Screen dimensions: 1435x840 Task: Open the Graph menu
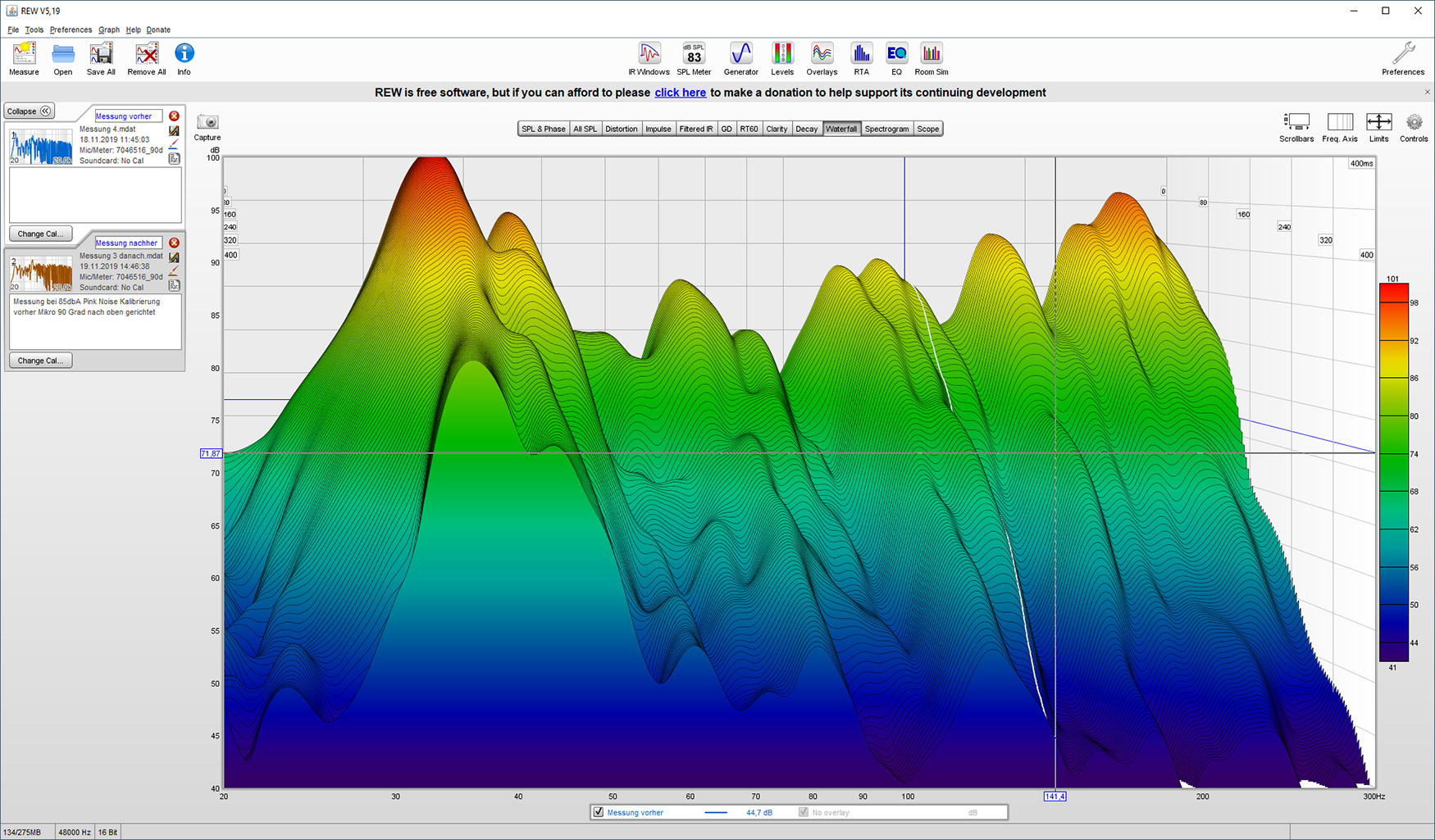coord(109,30)
